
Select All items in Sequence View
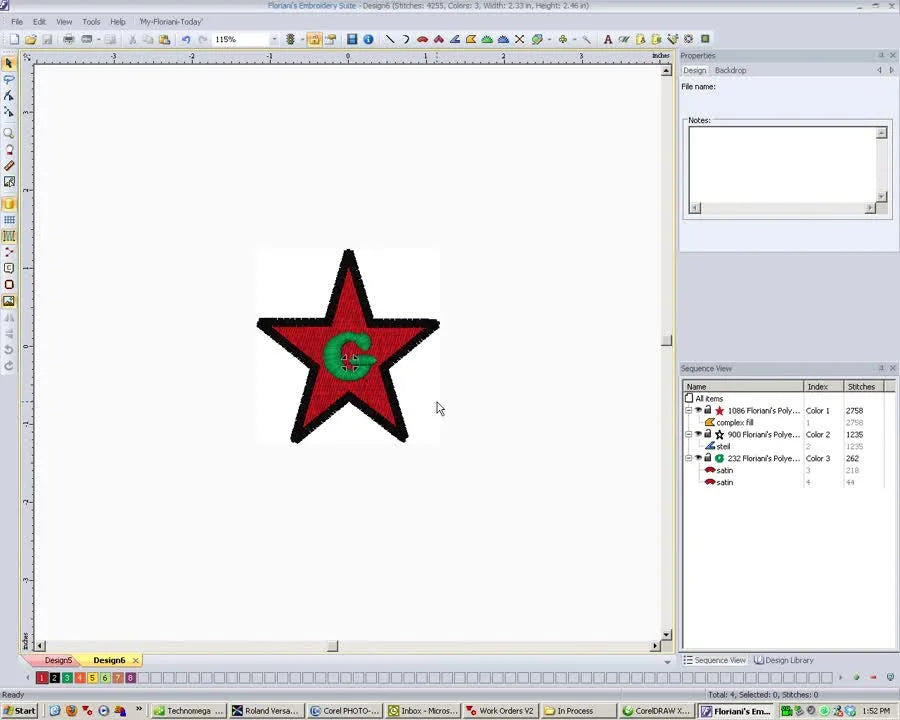point(709,398)
